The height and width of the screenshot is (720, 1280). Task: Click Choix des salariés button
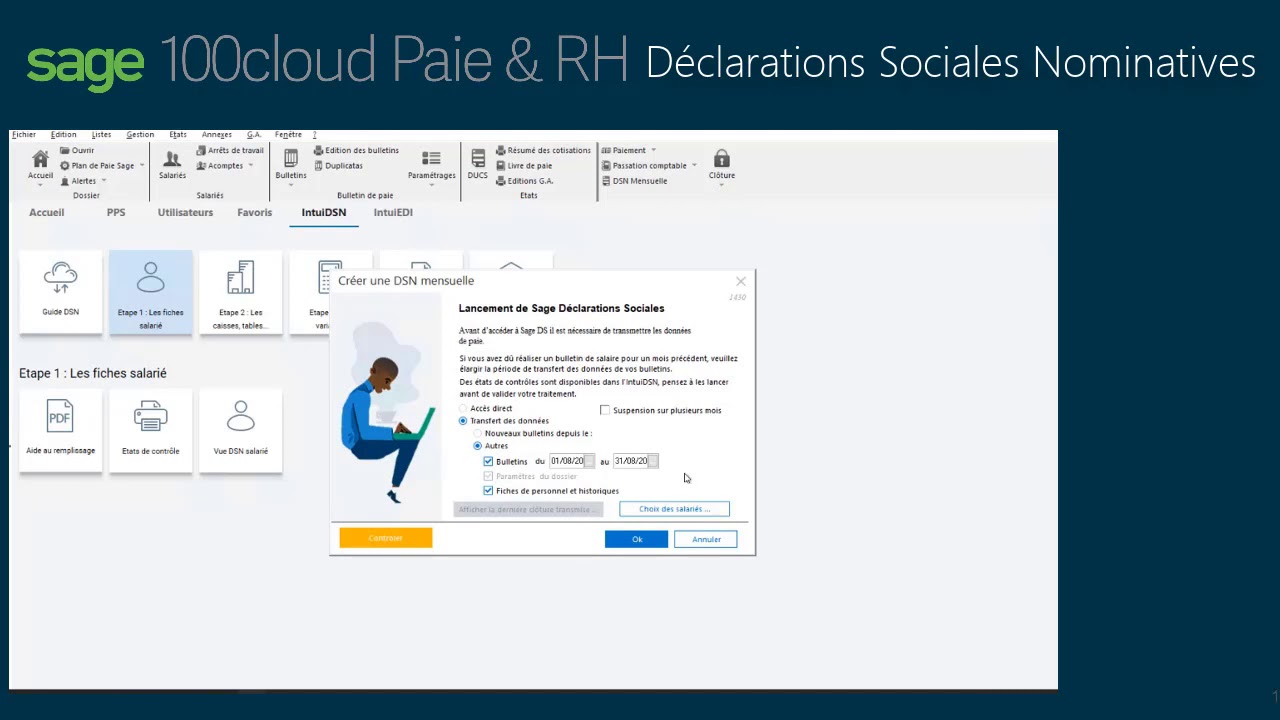[x=674, y=509]
